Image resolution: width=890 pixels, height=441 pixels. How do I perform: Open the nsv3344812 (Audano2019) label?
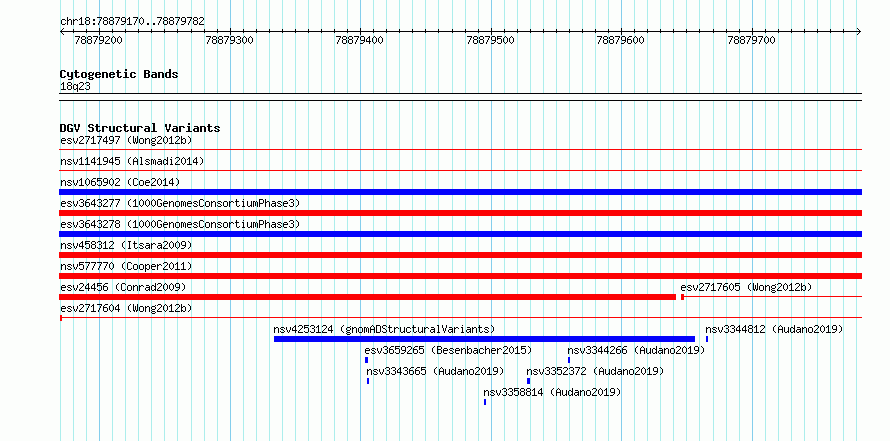tap(774, 329)
